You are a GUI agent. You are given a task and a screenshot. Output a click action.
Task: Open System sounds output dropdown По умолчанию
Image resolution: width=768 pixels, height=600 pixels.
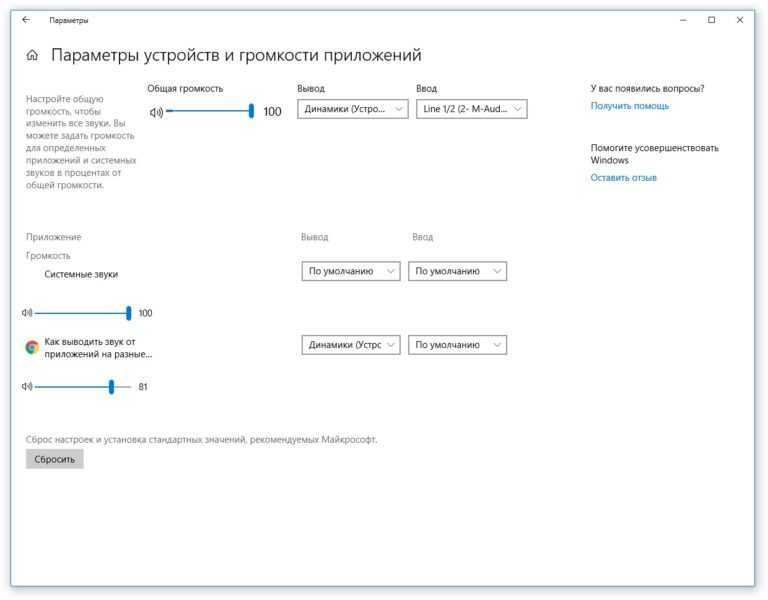click(x=351, y=271)
